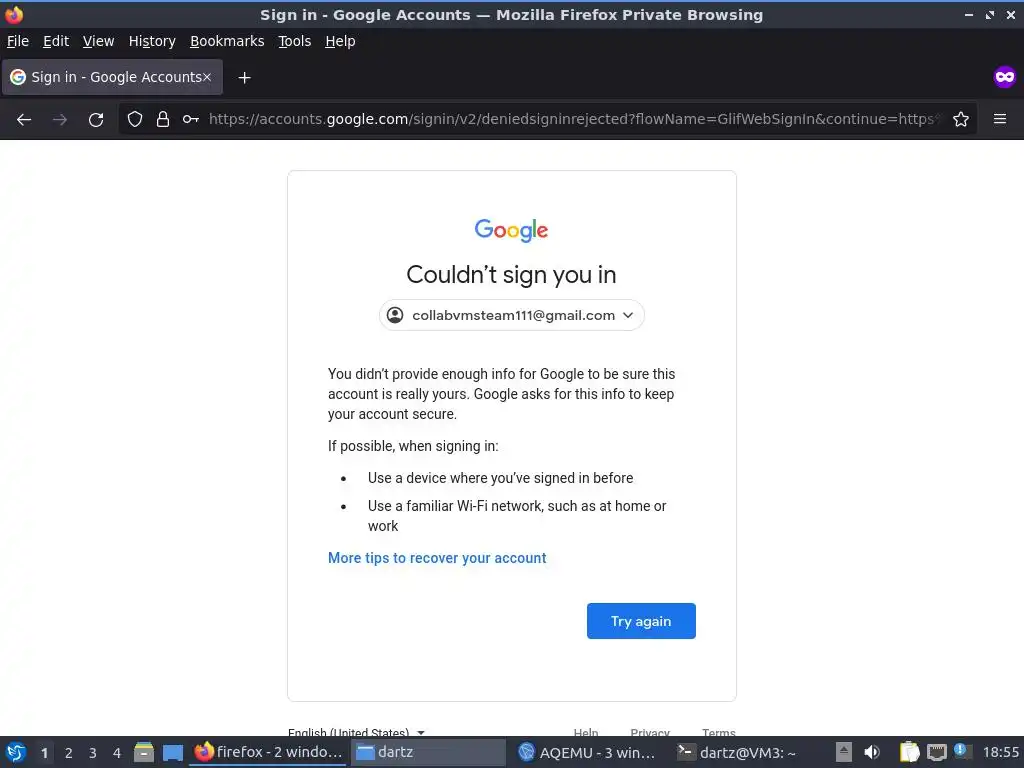This screenshot has width=1024, height=768.
Task: Expand the collabvmsteam111@gmail.com account selector
Action: point(512,315)
